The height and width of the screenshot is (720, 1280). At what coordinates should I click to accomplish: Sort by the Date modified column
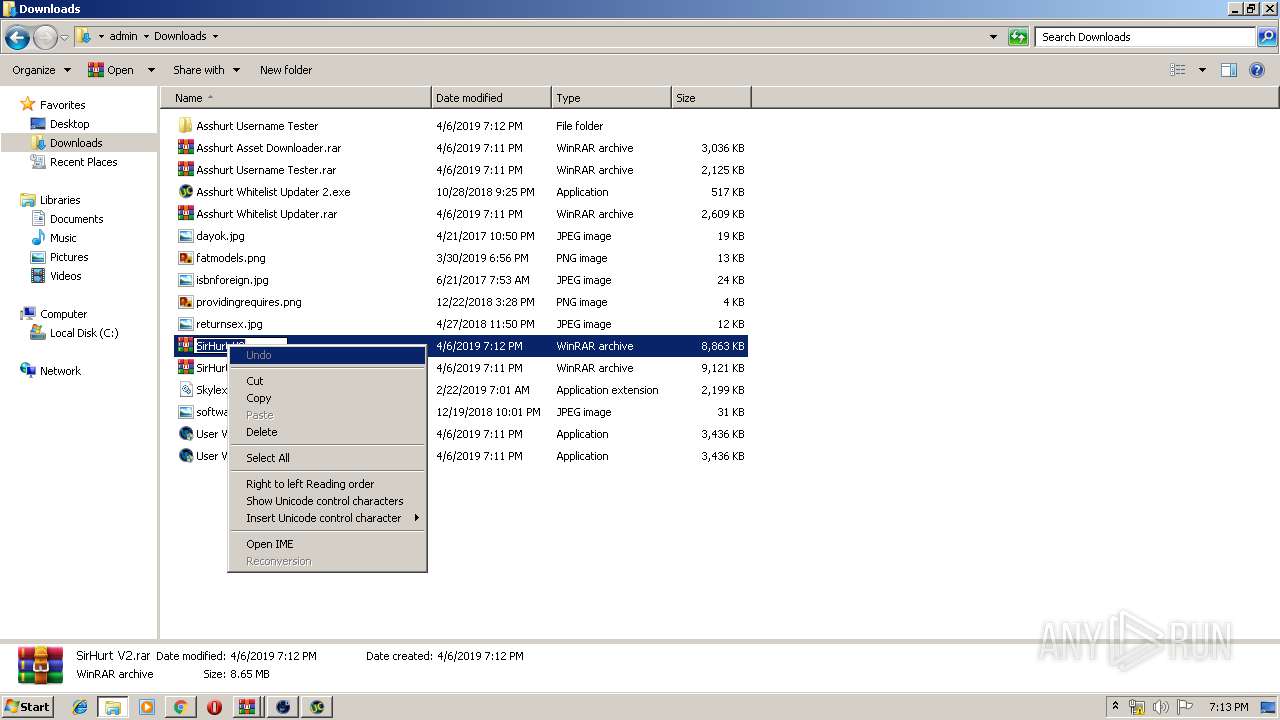click(491, 98)
